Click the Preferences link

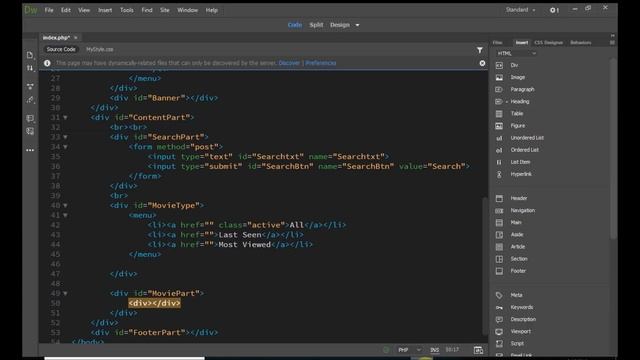pyautogui.click(x=321, y=63)
